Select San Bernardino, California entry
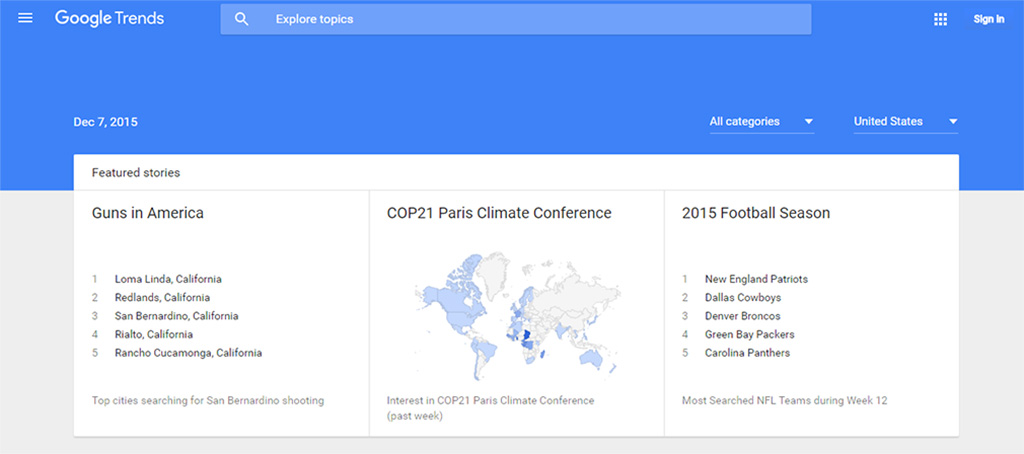 click(176, 316)
